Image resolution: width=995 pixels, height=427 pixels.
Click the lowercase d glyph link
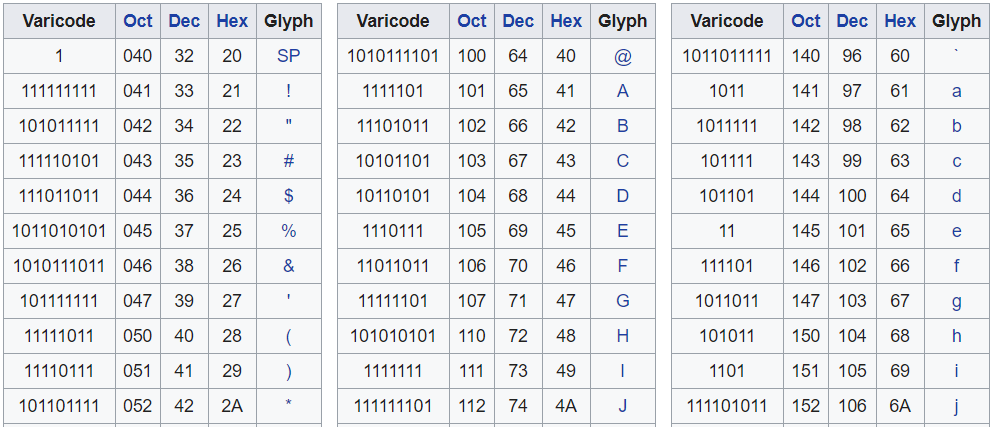(957, 196)
